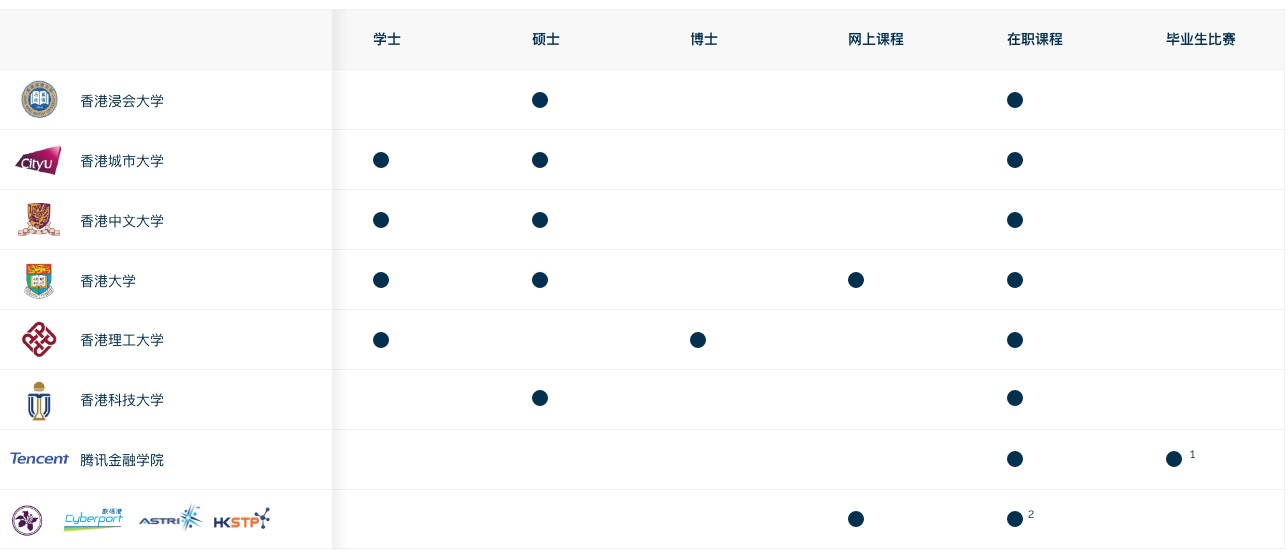Click the Chinese University of Hong Kong crest
This screenshot has width=1288, height=560.
pos(39,220)
